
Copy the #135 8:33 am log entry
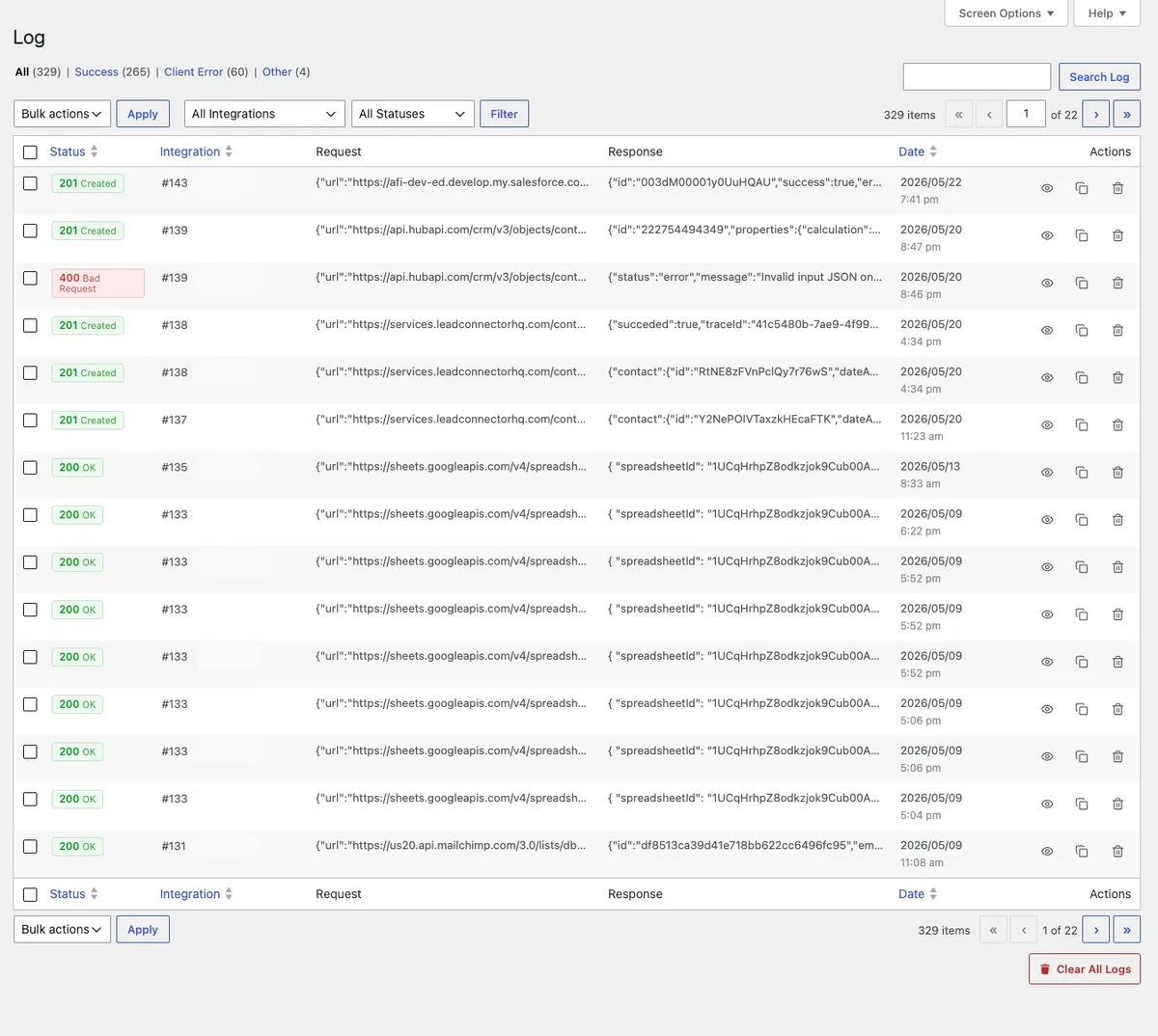1082,473
